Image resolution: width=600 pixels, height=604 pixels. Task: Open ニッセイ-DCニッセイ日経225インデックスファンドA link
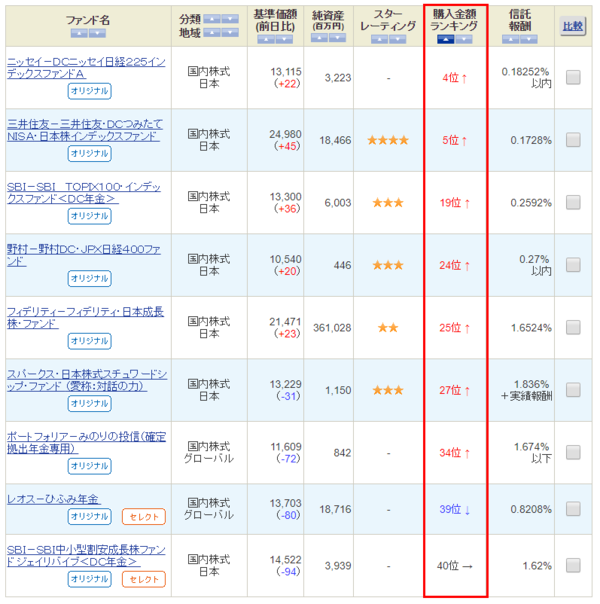(x=86, y=68)
